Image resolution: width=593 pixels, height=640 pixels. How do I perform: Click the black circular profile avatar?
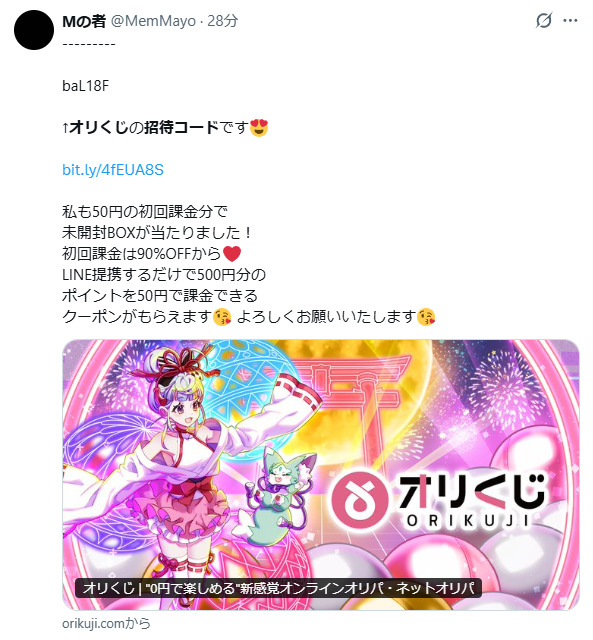click(x=34, y=30)
